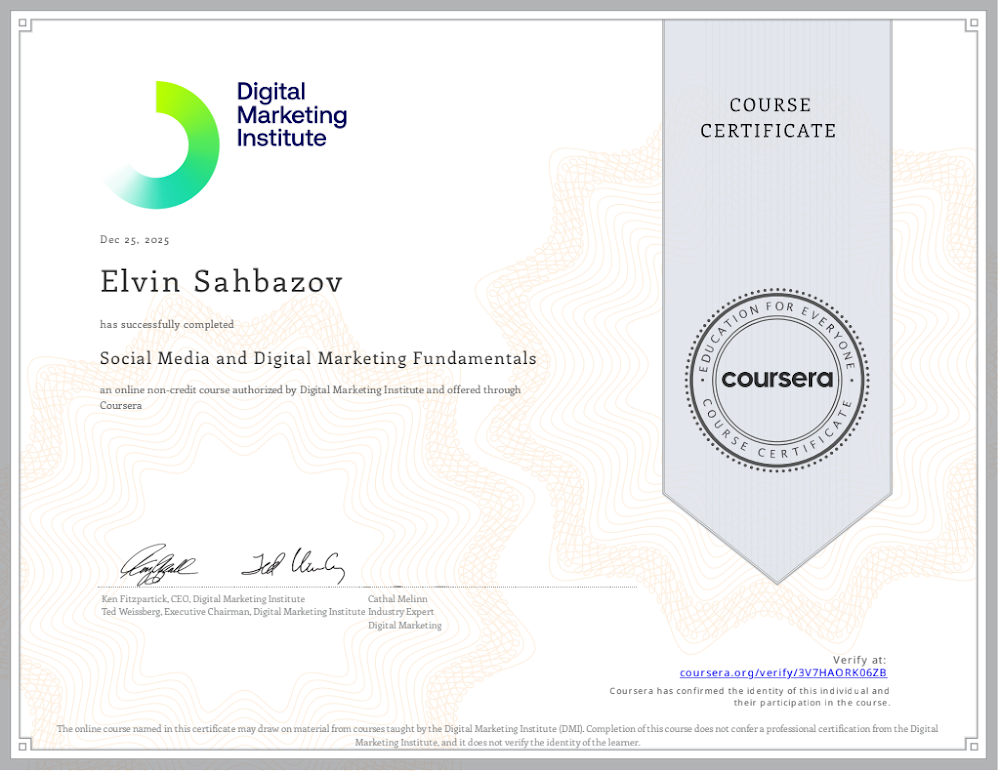Click the Ted Weissberg, Executive Chairman name line
Viewport: 1000px width, 772px height.
(x=233, y=611)
